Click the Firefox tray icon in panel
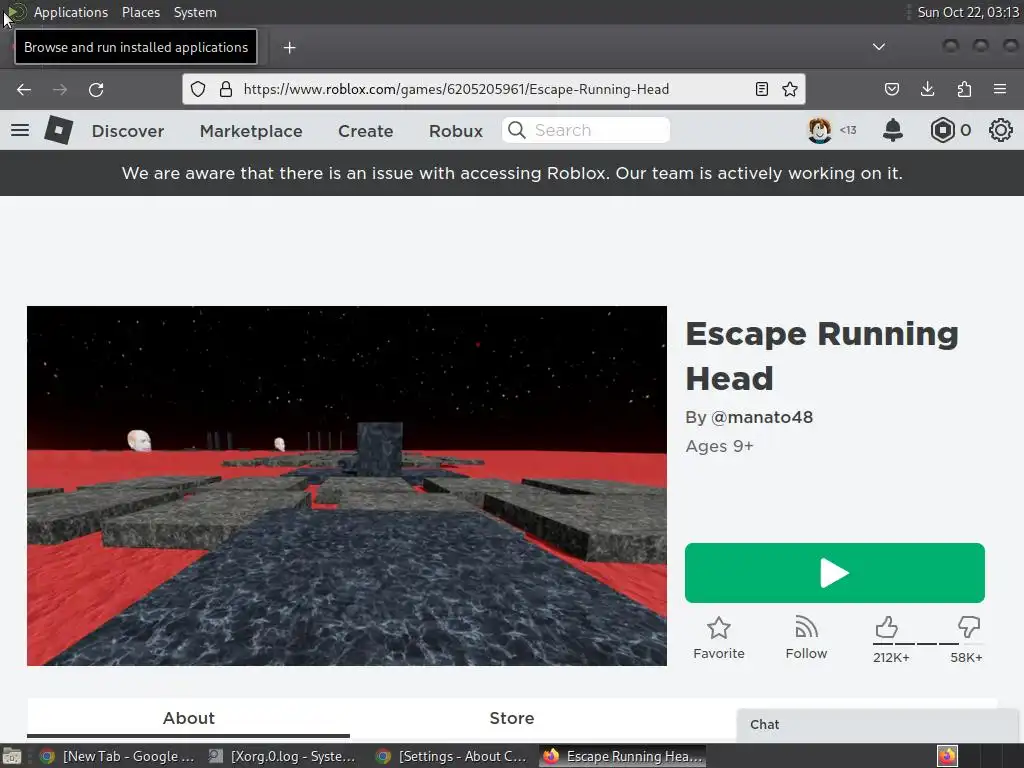Image resolution: width=1024 pixels, height=768 pixels. (947, 756)
